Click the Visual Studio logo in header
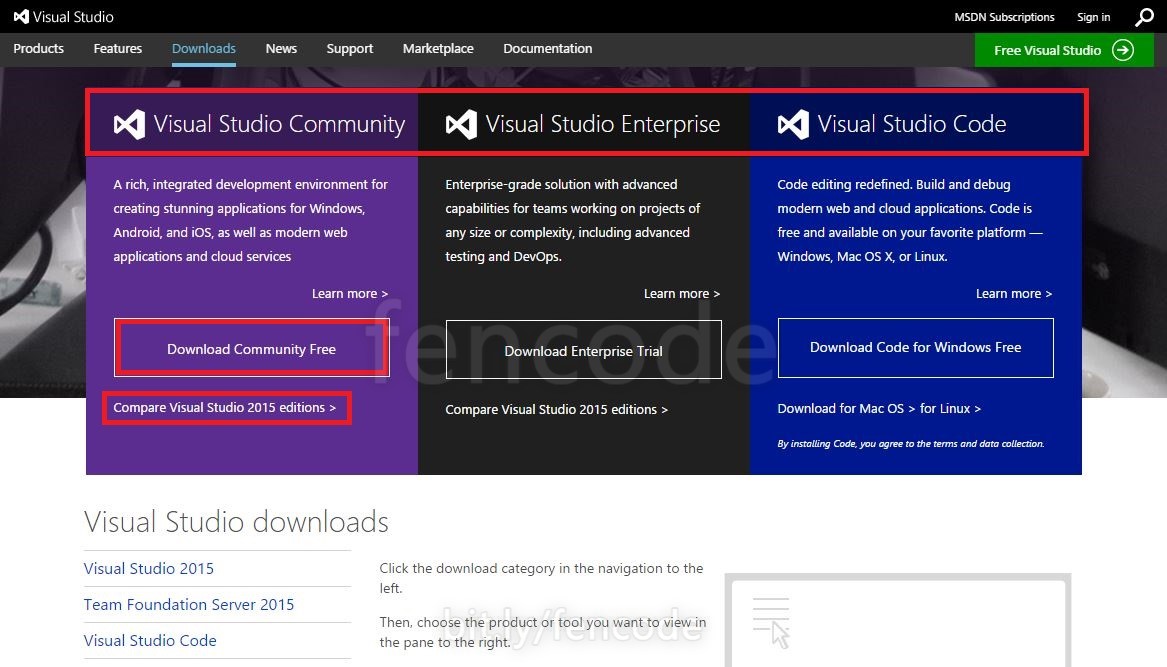This screenshot has width=1167, height=667. pos(63,16)
